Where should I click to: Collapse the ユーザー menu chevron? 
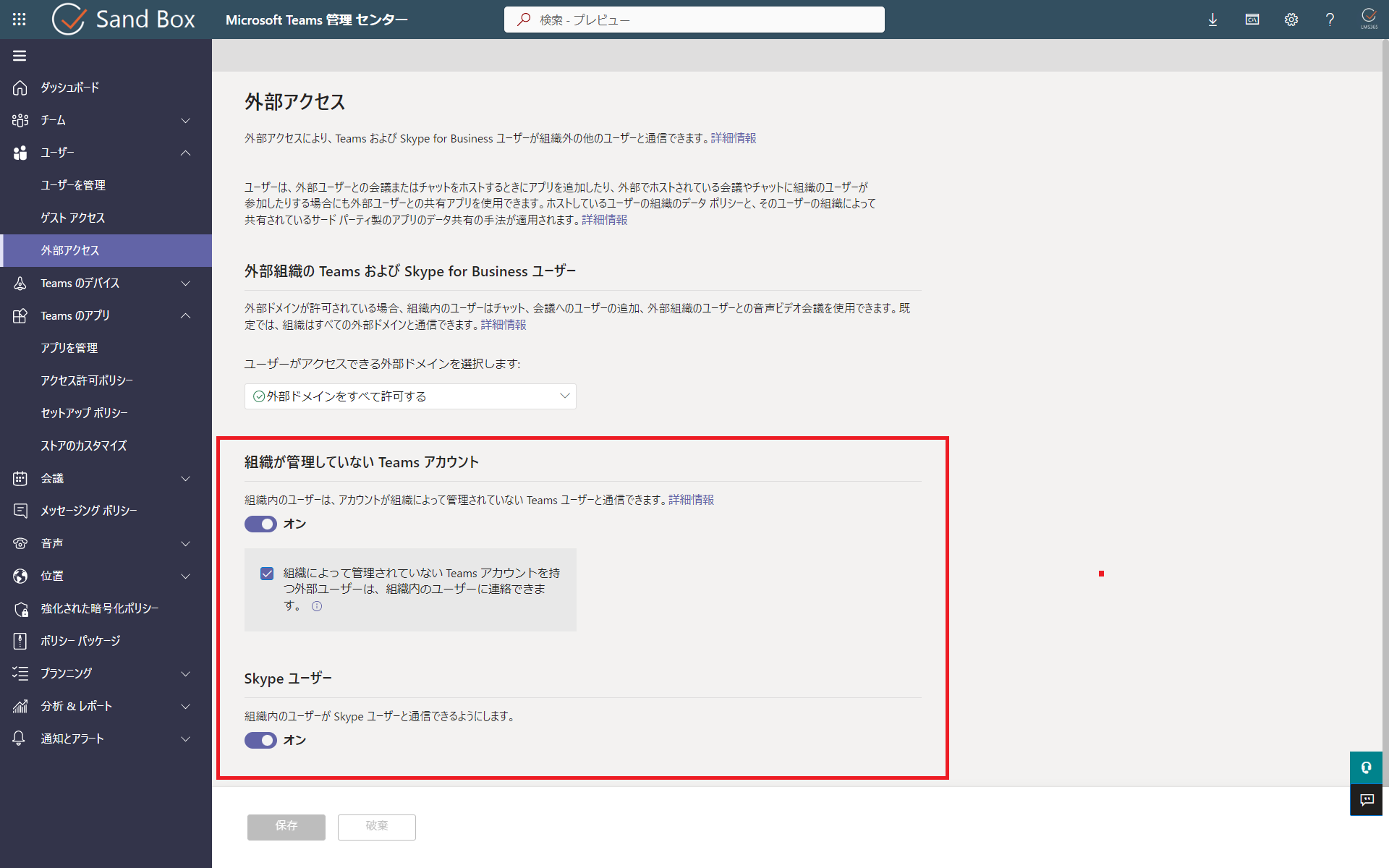pos(186,153)
